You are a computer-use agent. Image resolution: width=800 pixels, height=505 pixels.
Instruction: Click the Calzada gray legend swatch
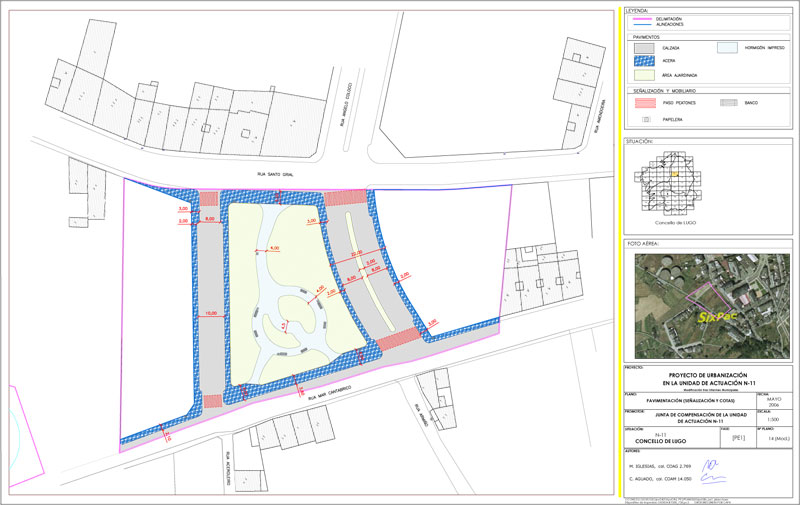[645, 47]
